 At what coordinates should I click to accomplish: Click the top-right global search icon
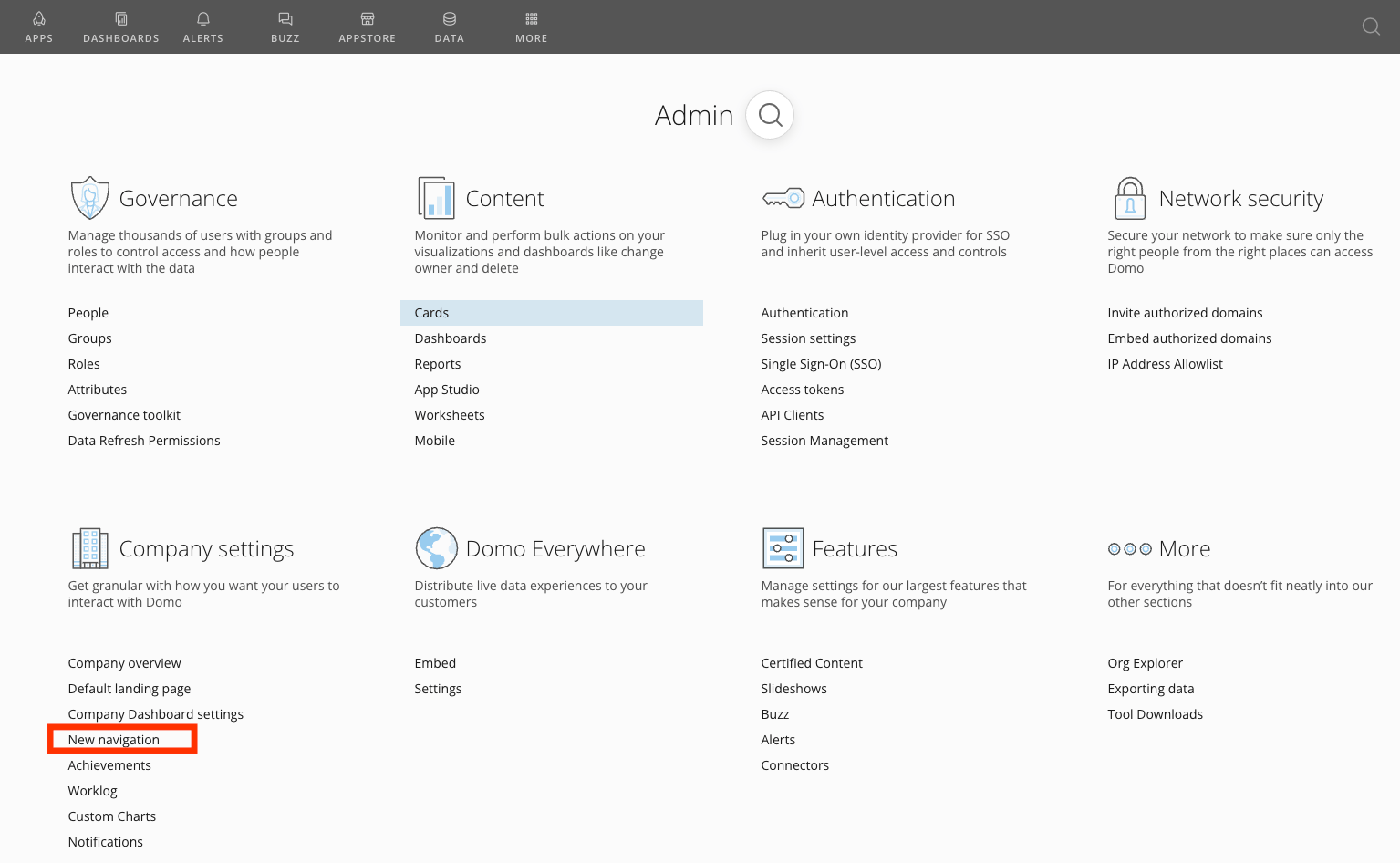[x=1371, y=26]
